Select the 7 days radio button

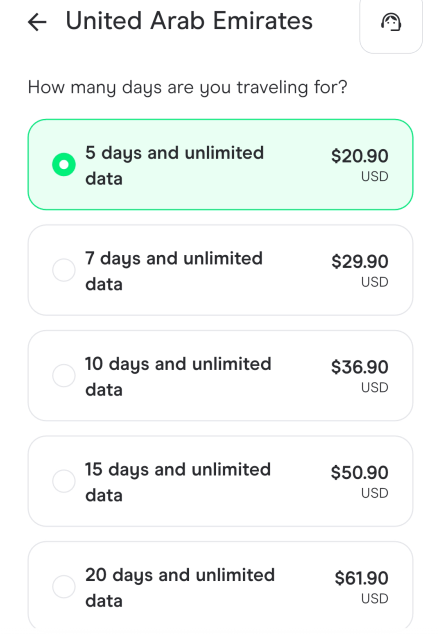pyautogui.click(x=64, y=270)
